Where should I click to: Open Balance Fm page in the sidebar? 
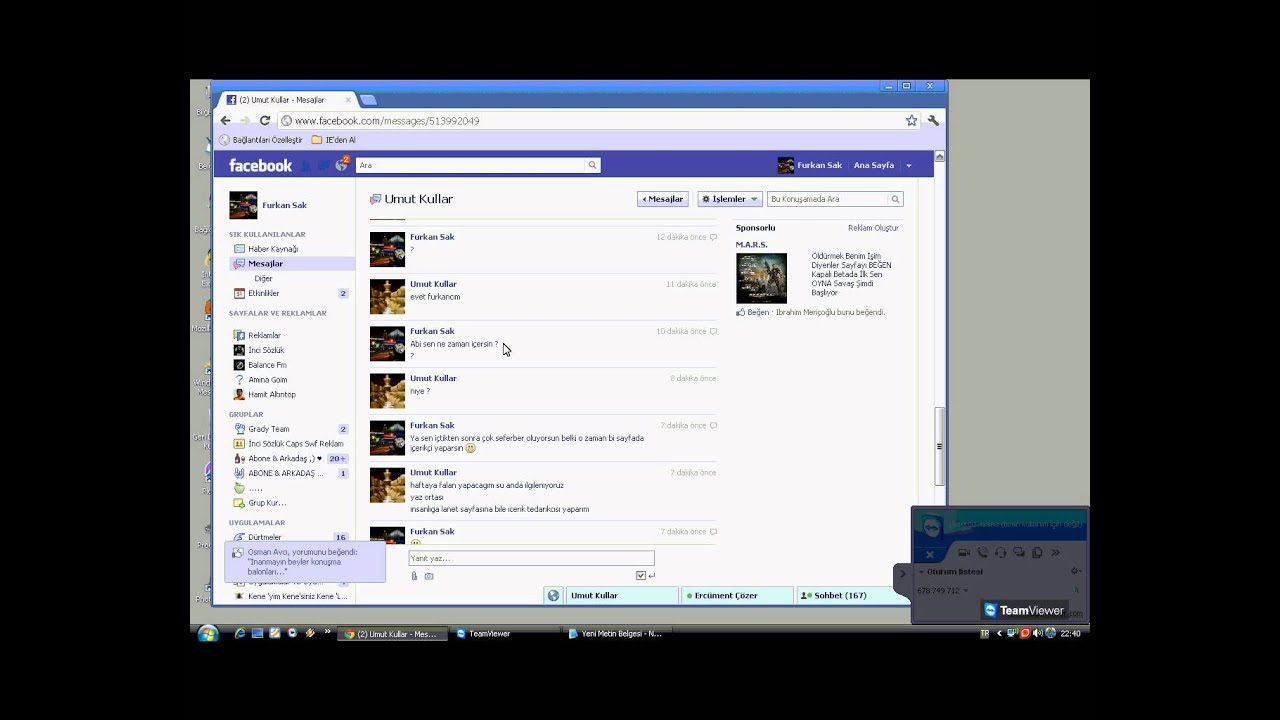[267, 366]
